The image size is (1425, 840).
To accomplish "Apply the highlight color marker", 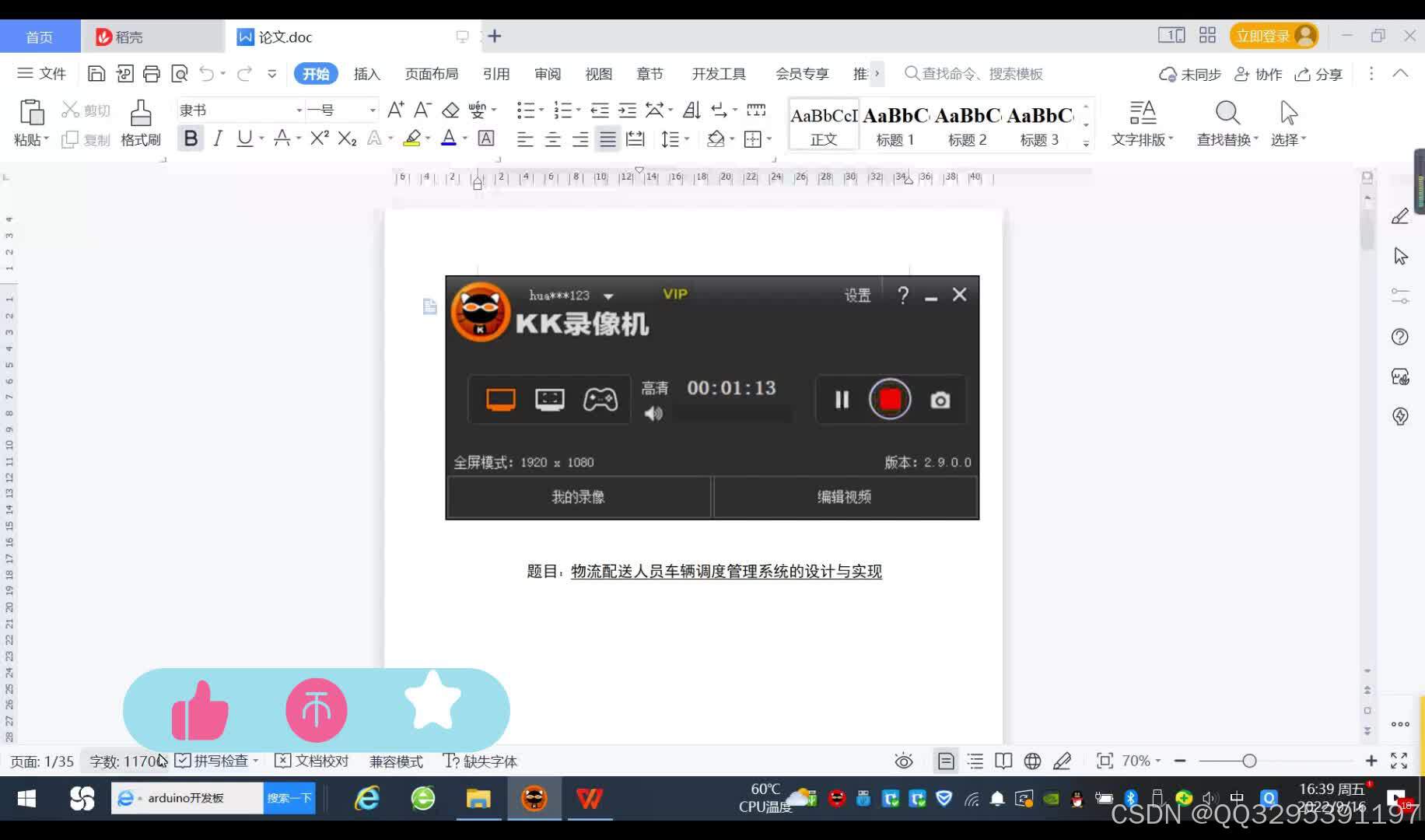I will [412, 138].
